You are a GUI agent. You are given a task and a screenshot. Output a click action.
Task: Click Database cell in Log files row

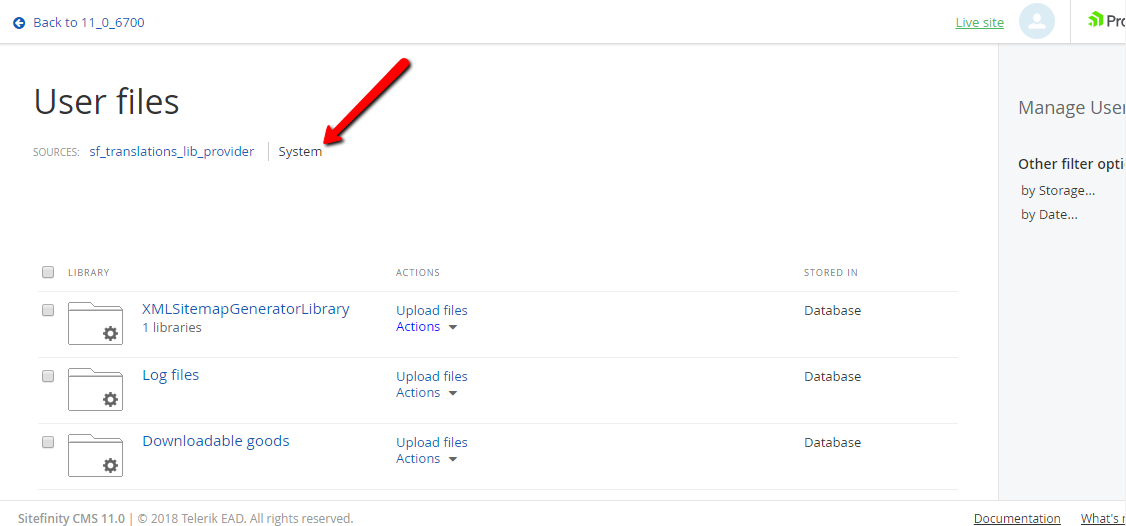click(x=832, y=377)
